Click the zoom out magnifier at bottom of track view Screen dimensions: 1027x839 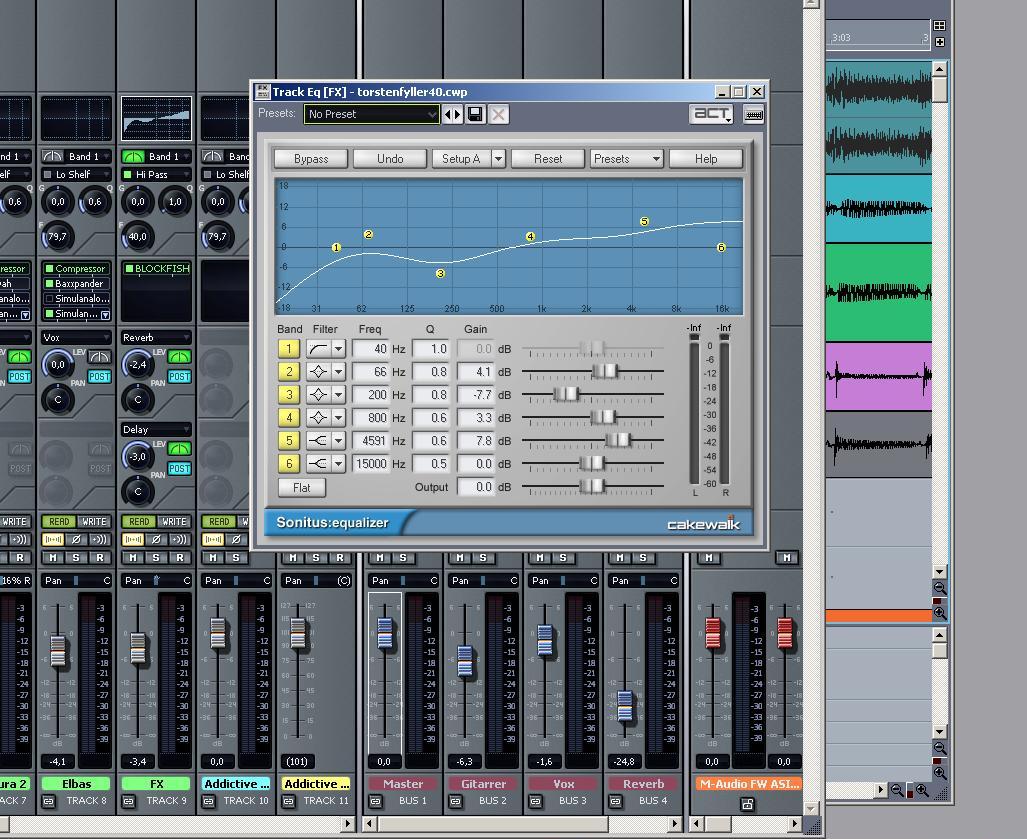(x=897, y=791)
